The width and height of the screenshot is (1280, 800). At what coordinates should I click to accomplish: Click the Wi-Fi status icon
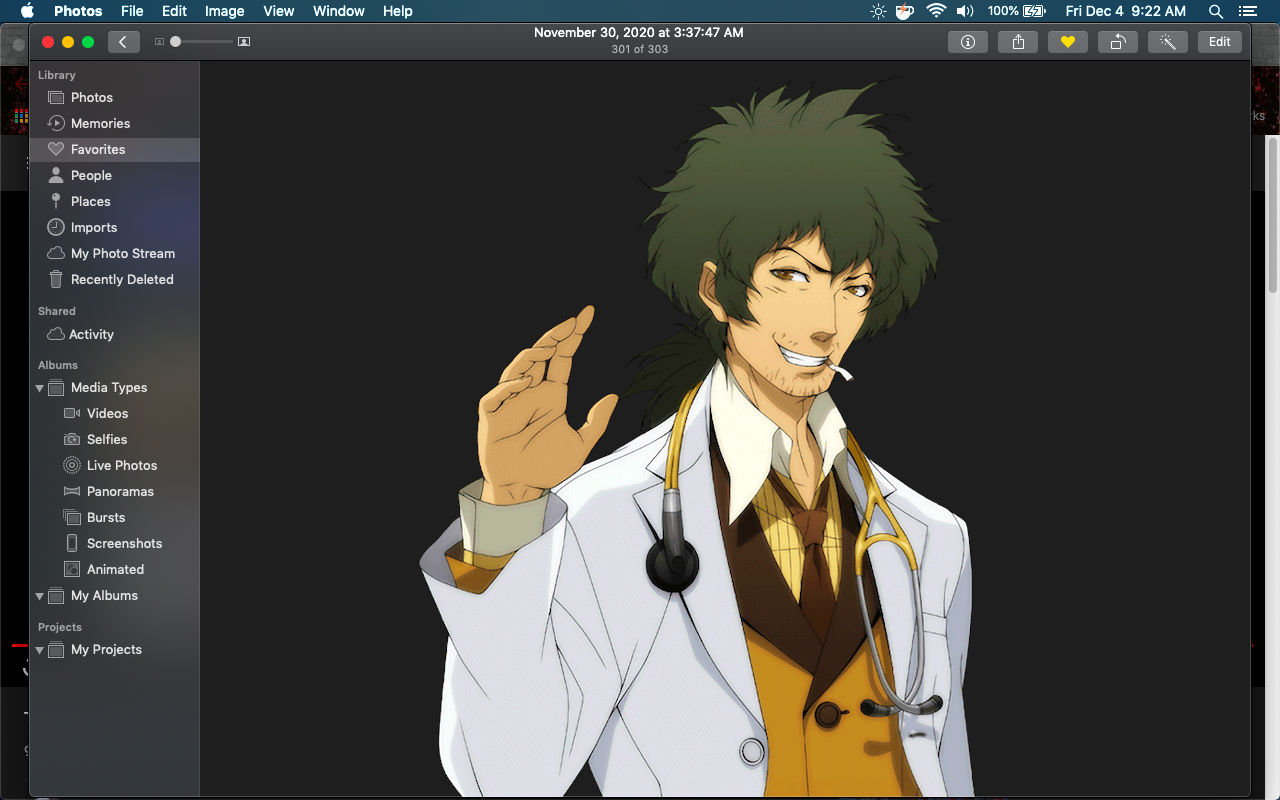click(936, 11)
